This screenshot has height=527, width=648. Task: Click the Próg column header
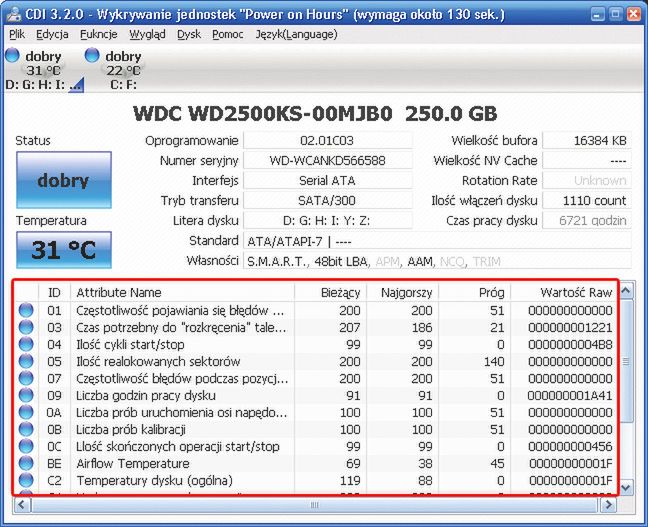[x=474, y=293]
